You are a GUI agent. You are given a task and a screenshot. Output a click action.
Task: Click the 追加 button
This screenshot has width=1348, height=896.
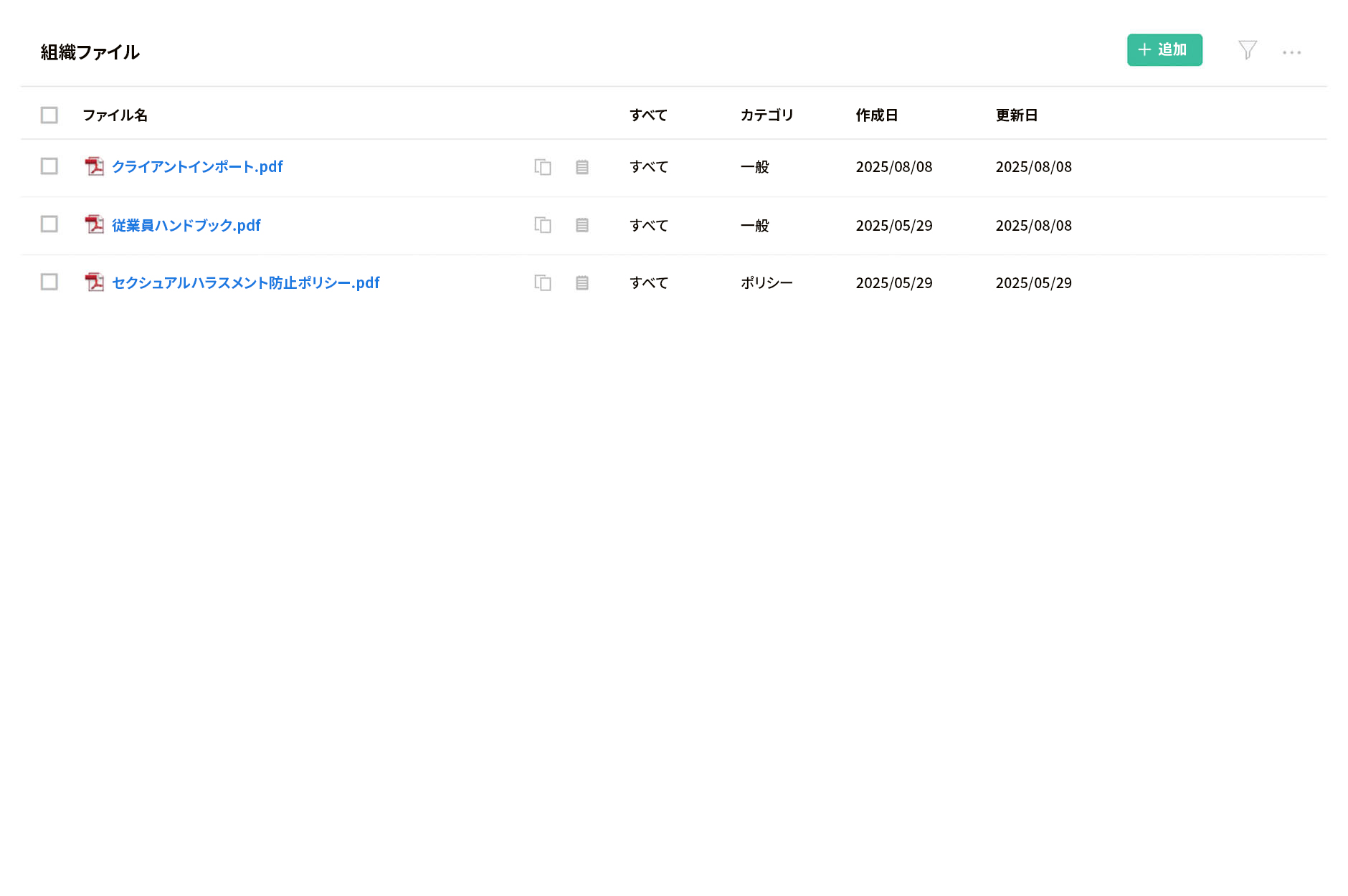pyautogui.click(x=1164, y=50)
